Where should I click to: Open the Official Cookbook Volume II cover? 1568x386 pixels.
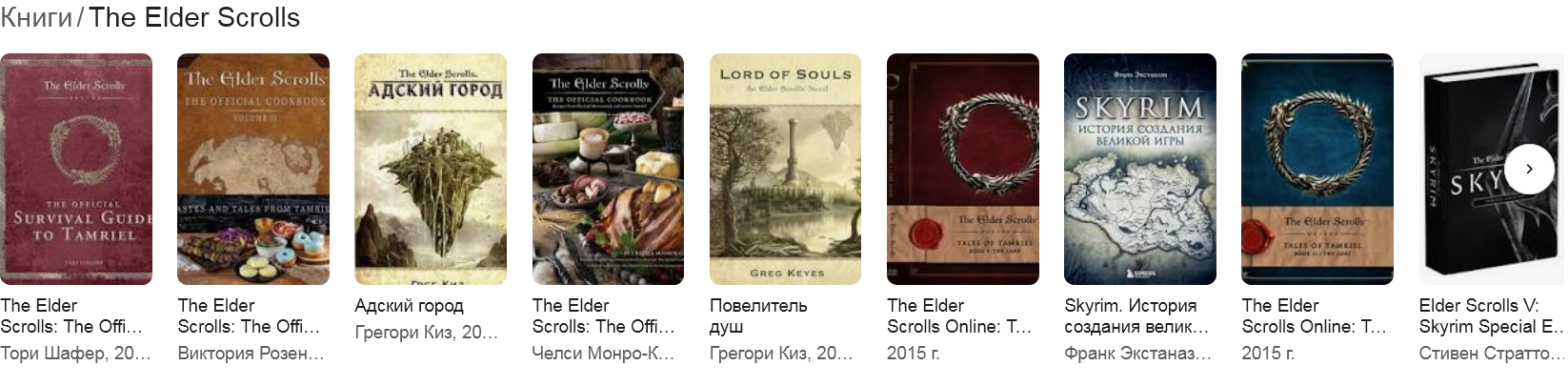(253, 169)
